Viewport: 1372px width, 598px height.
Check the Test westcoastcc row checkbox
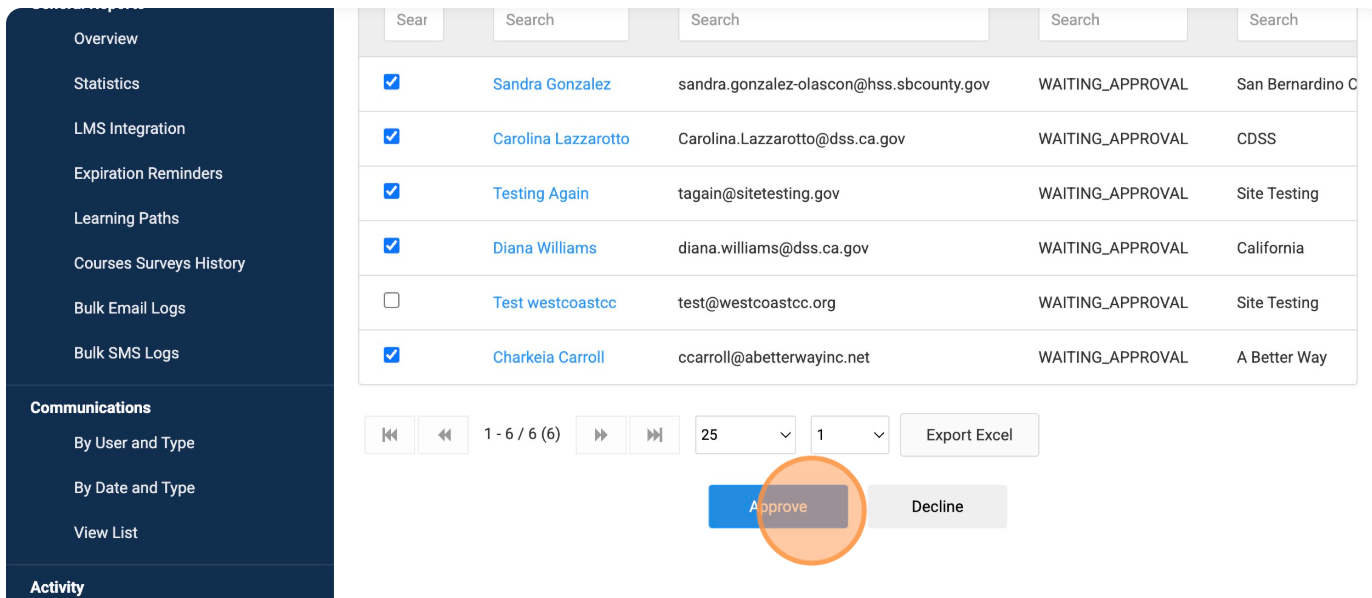(x=392, y=300)
